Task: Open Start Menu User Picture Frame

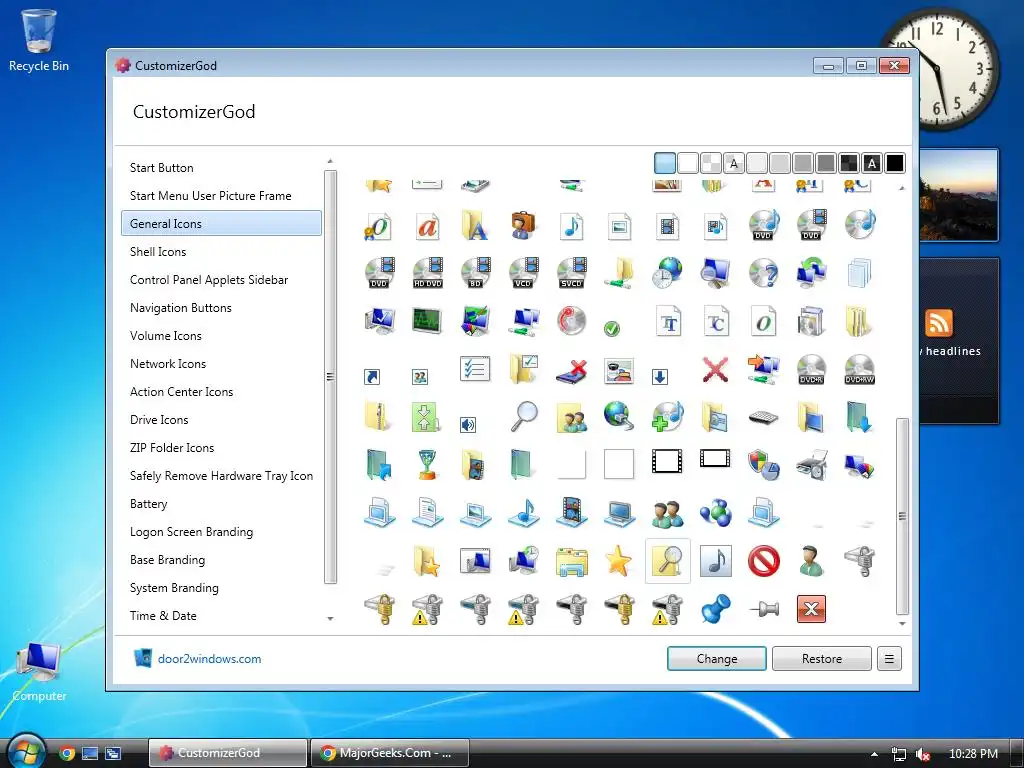Action: click(x=210, y=196)
